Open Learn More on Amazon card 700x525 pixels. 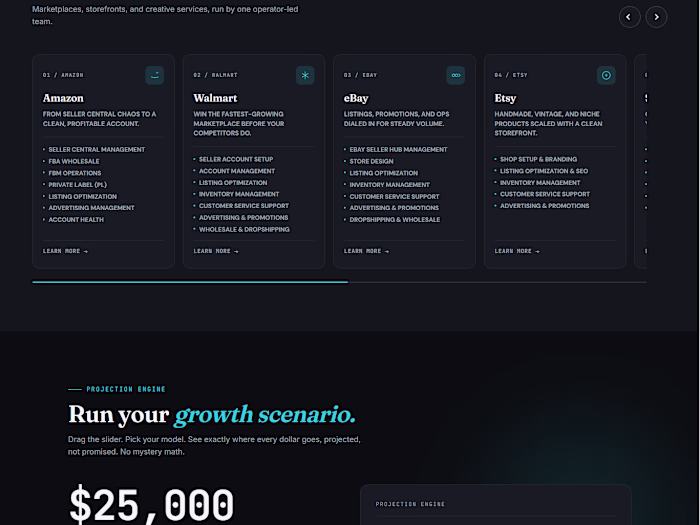point(65,251)
